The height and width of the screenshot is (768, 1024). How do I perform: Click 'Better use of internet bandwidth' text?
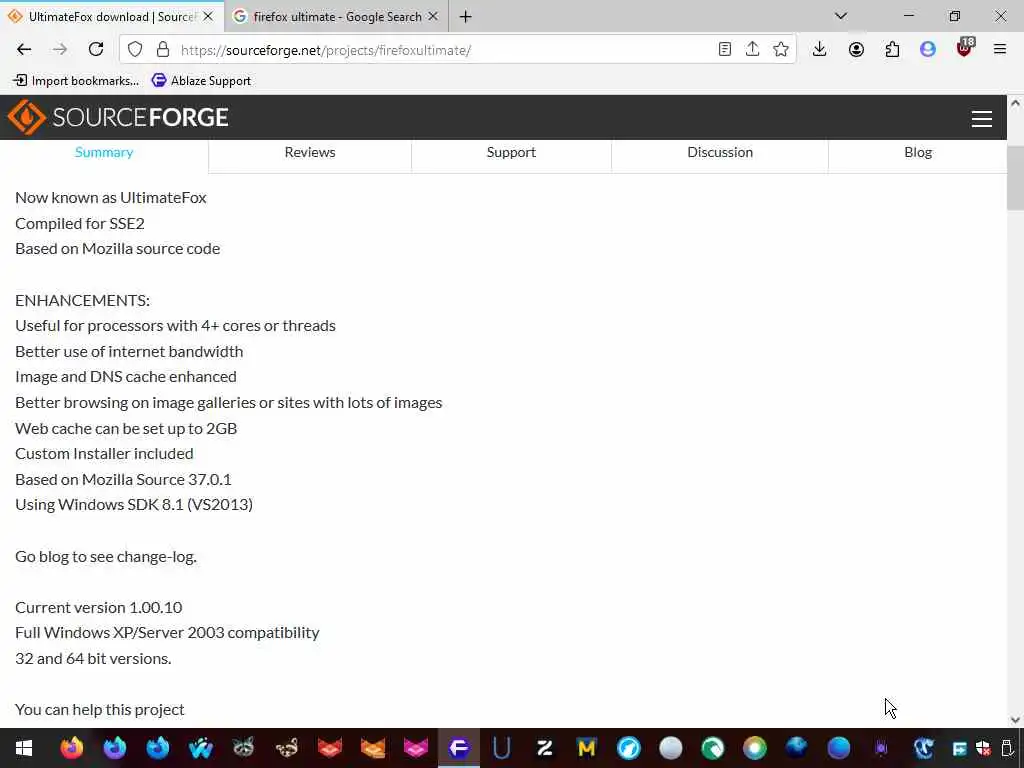129,351
